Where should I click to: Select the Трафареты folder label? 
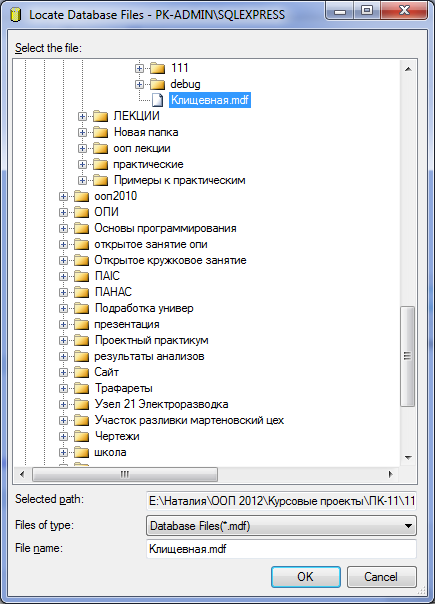tap(124, 388)
